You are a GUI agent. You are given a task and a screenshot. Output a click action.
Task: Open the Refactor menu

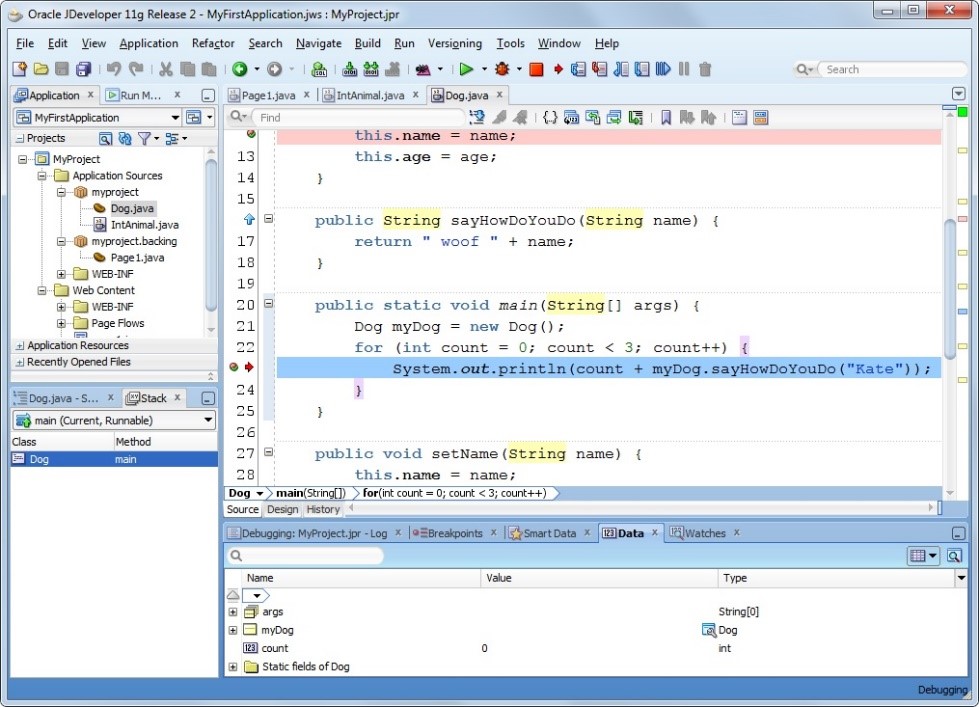coord(213,43)
